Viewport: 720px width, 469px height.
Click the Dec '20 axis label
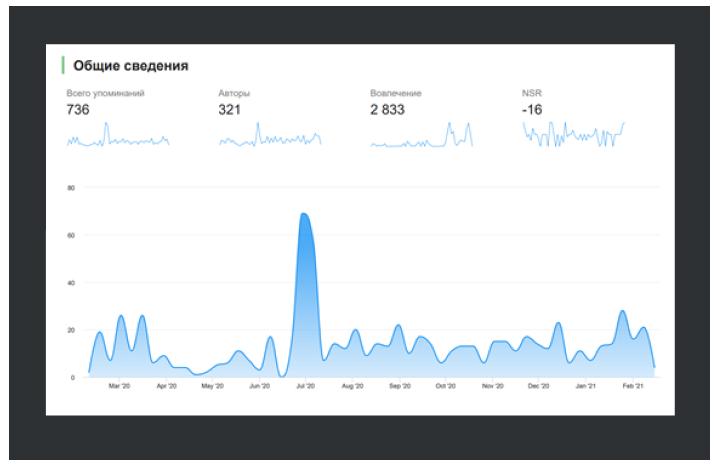tap(539, 386)
